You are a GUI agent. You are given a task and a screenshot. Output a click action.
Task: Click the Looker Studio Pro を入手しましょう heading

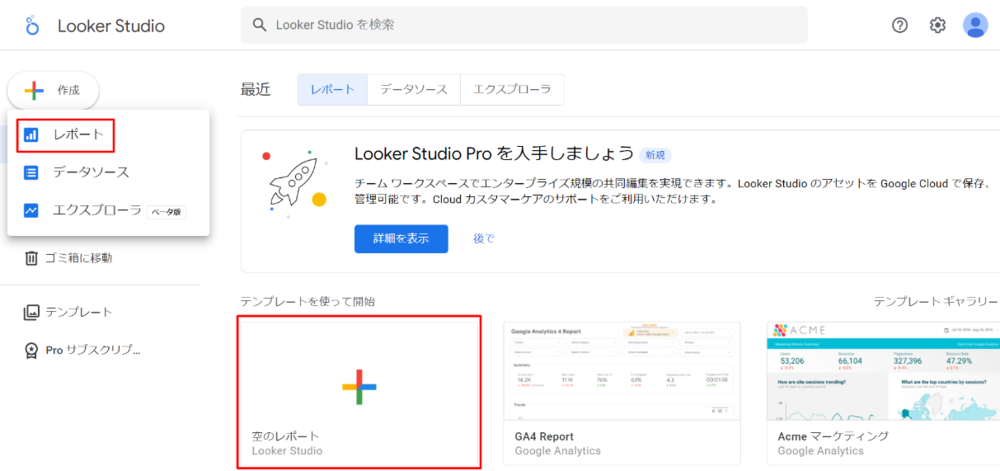[494, 154]
